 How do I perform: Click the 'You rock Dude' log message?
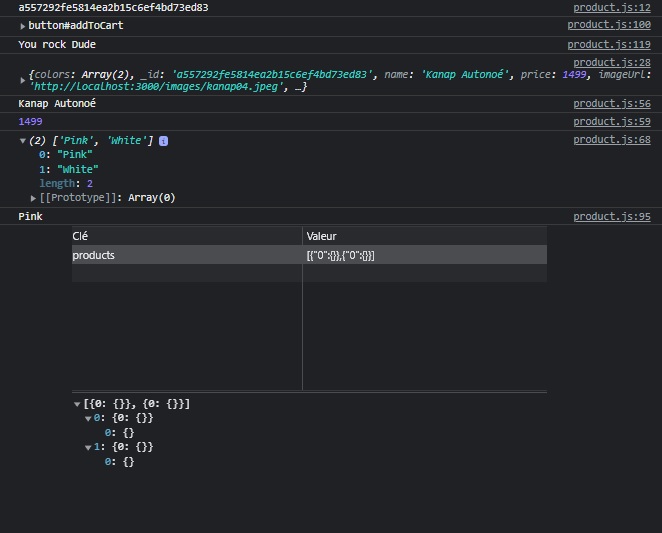tap(57, 44)
